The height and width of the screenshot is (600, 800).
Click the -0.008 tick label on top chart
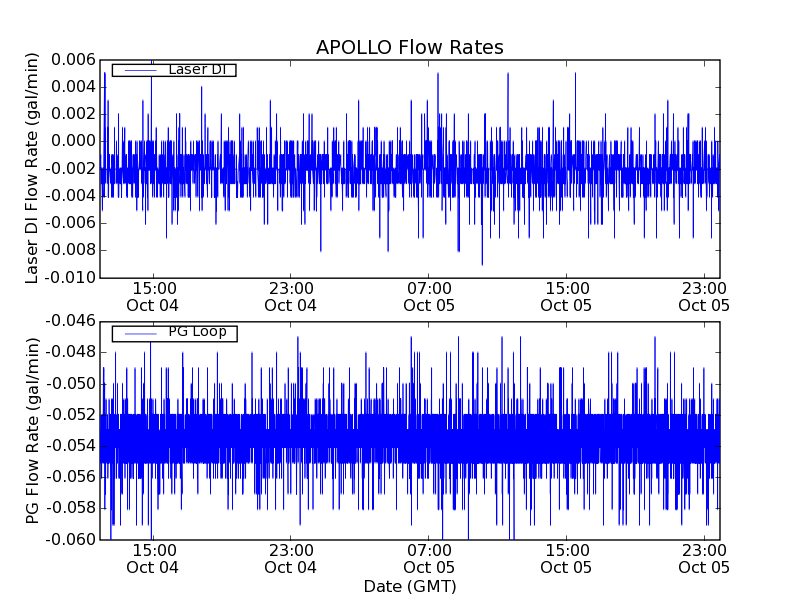coord(70,251)
